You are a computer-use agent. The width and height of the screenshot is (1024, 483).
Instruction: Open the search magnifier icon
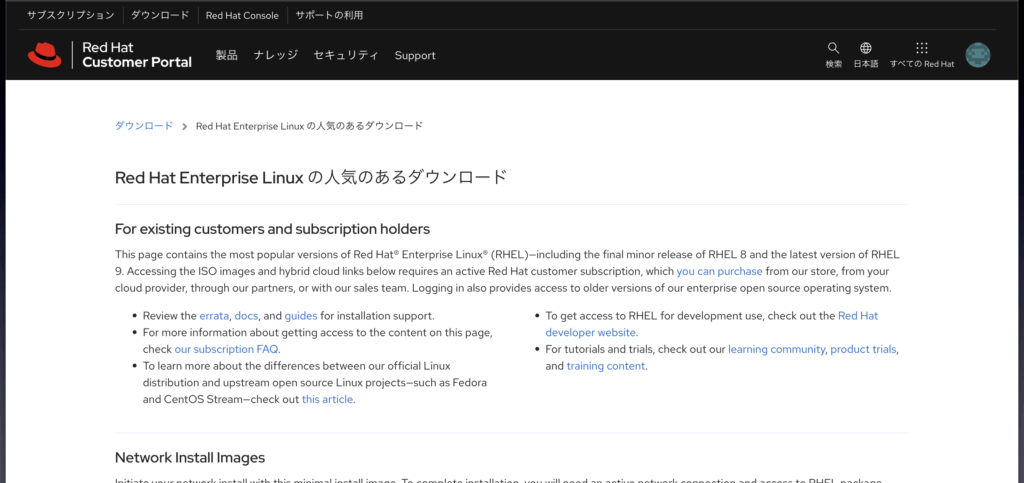click(x=833, y=48)
